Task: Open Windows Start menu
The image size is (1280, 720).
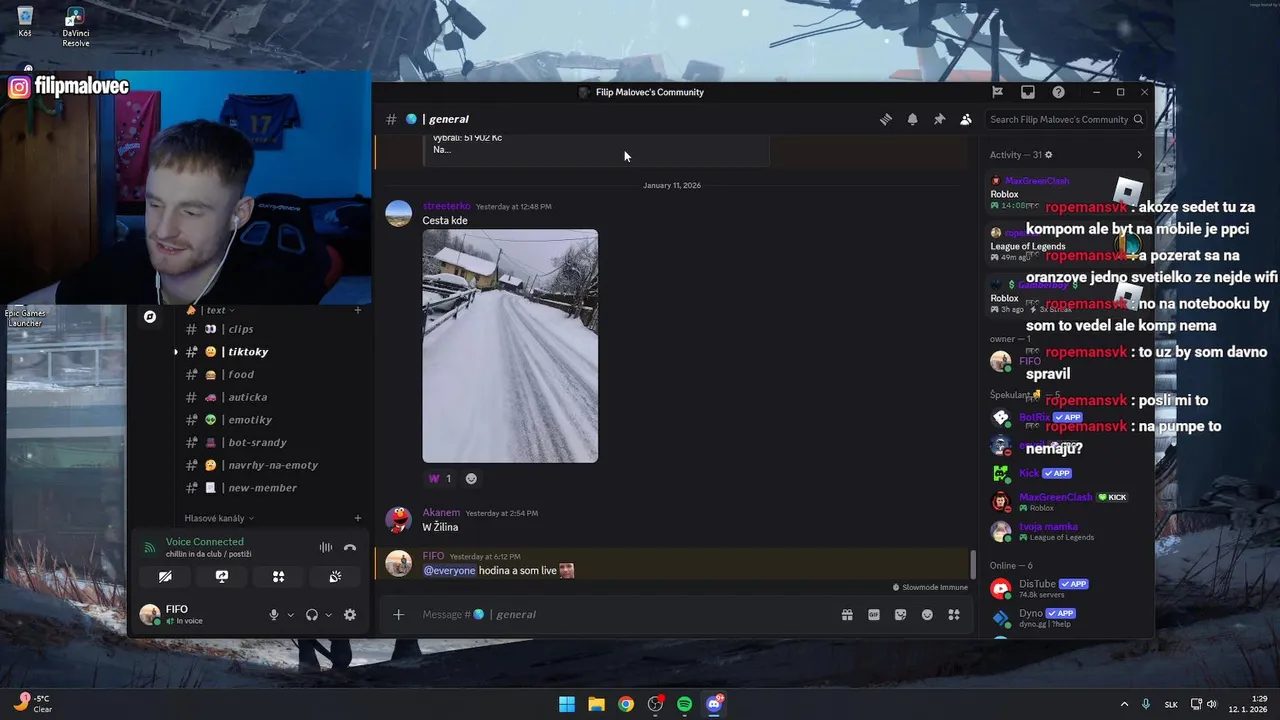Action: click(x=567, y=704)
